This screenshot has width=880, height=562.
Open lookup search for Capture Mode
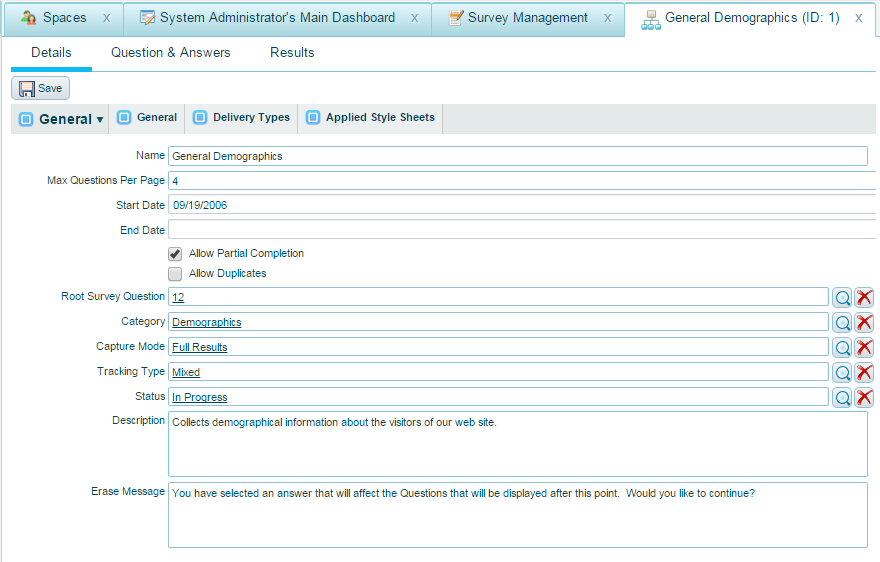tap(842, 348)
